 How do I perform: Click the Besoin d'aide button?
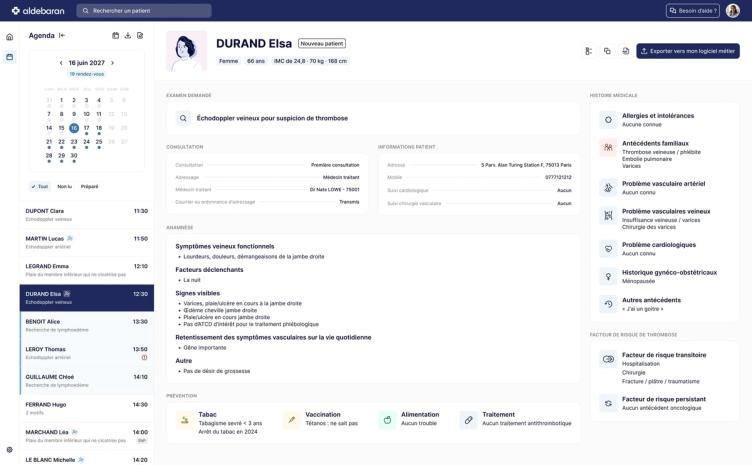point(693,11)
